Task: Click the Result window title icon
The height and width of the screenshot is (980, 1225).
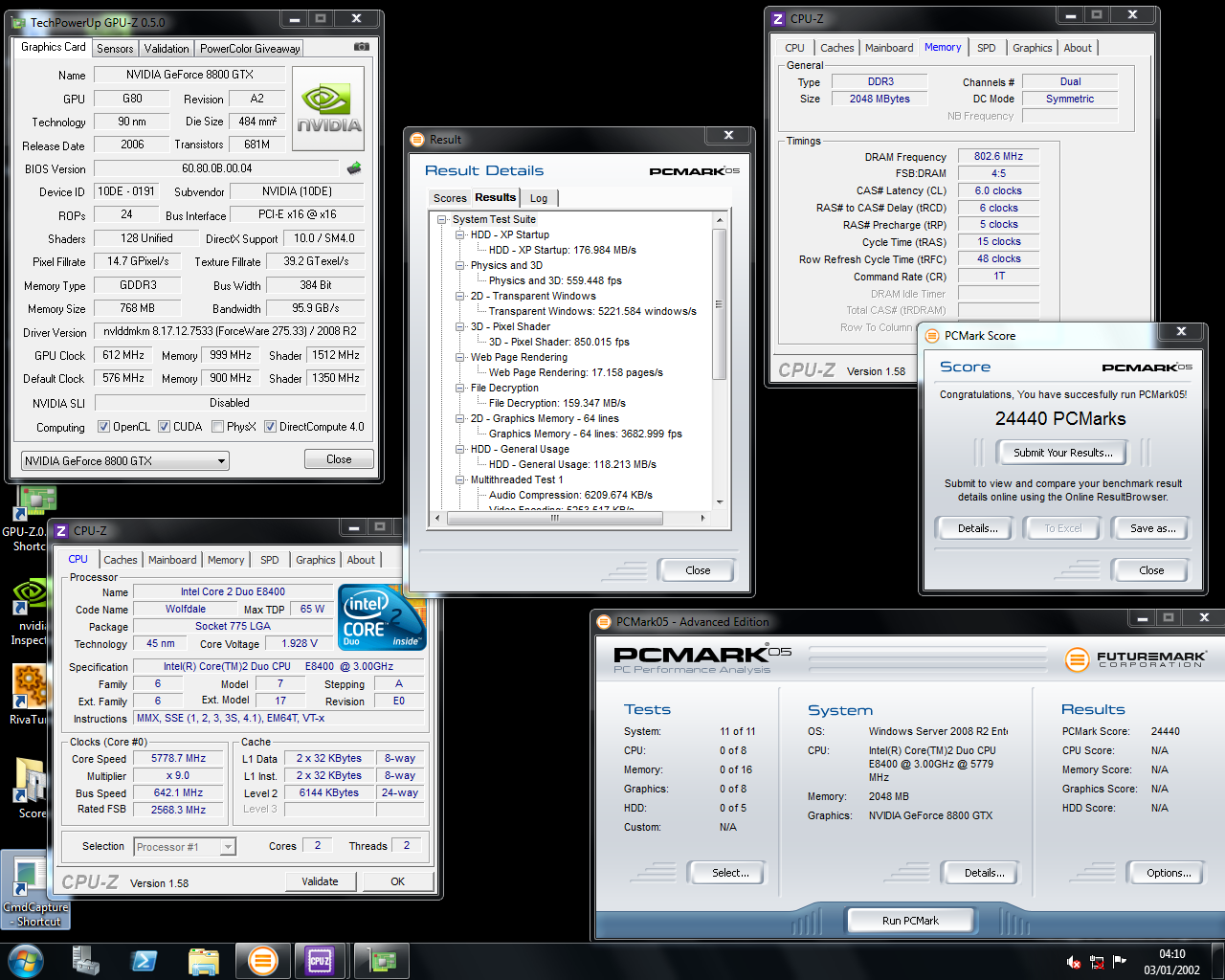Action: pos(417,140)
